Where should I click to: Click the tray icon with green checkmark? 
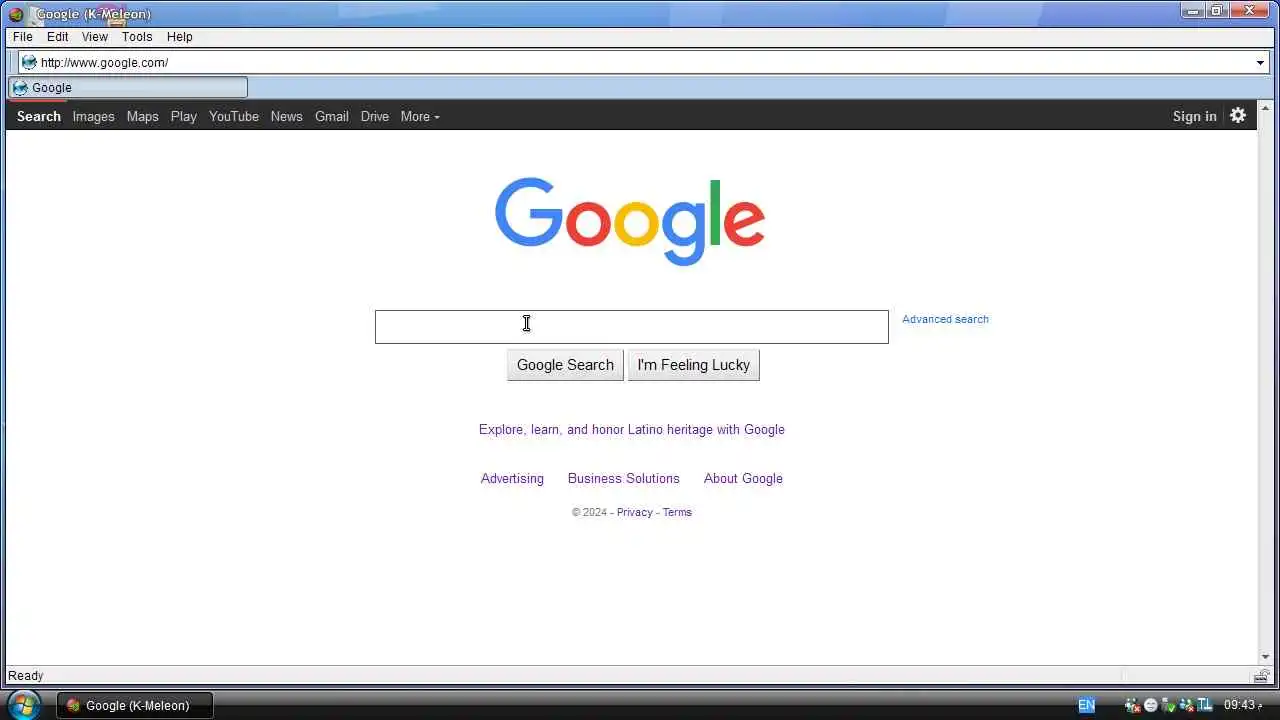(x=1168, y=705)
